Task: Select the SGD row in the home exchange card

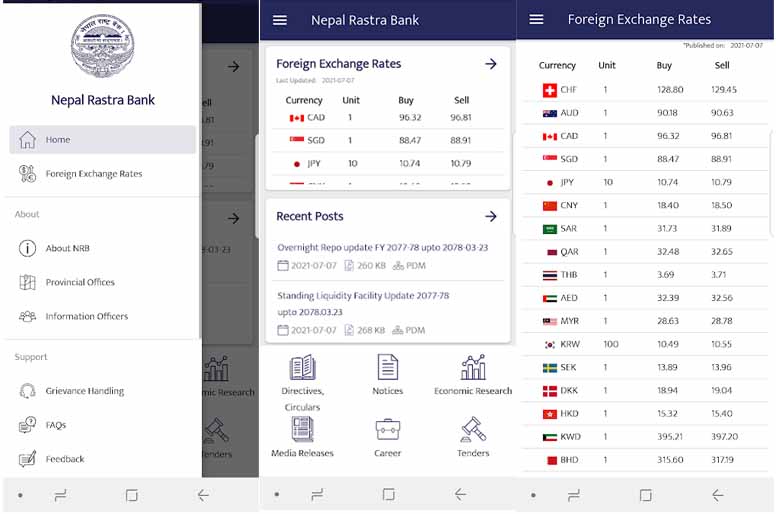Action: point(388,140)
